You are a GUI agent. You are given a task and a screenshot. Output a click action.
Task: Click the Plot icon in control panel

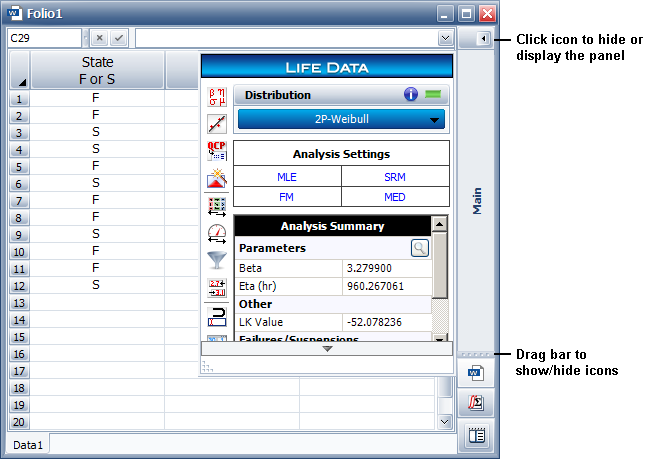pyautogui.click(x=216, y=124)
